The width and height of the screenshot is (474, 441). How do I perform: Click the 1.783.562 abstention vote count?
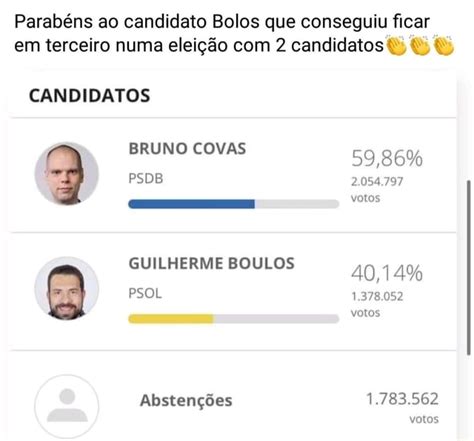coord(402,399)
